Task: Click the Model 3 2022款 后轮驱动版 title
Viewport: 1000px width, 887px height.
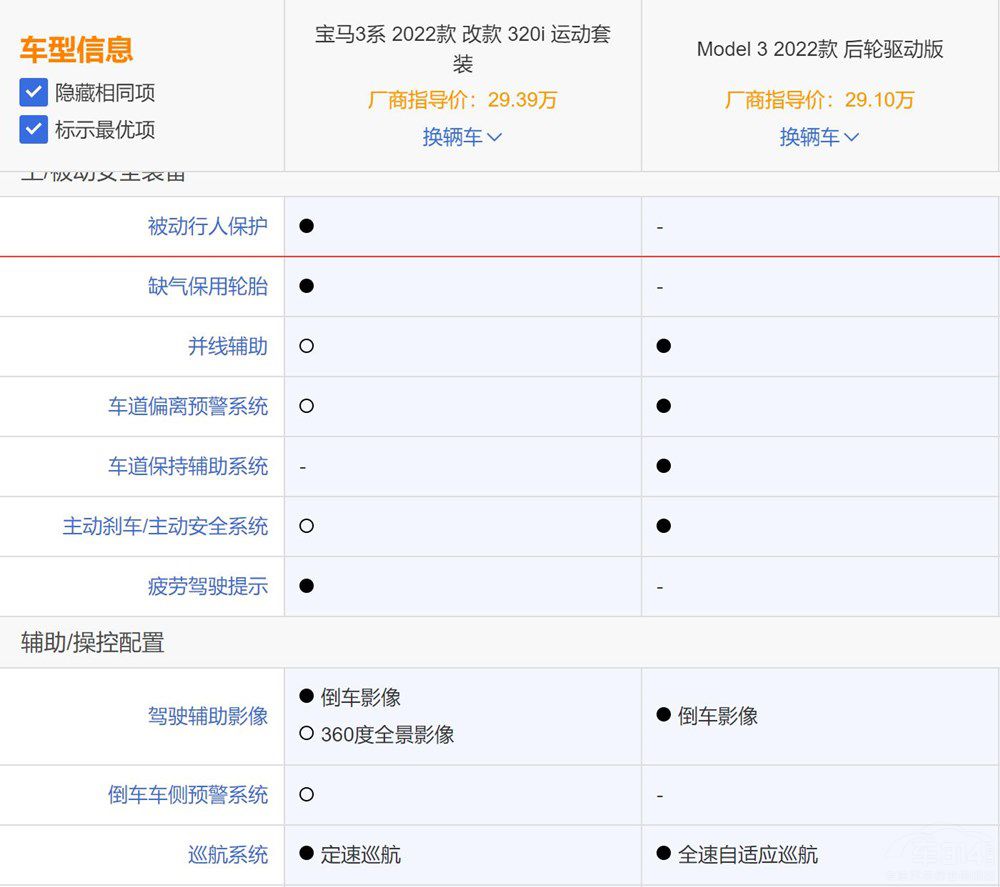Action: (x=819, y=49)
